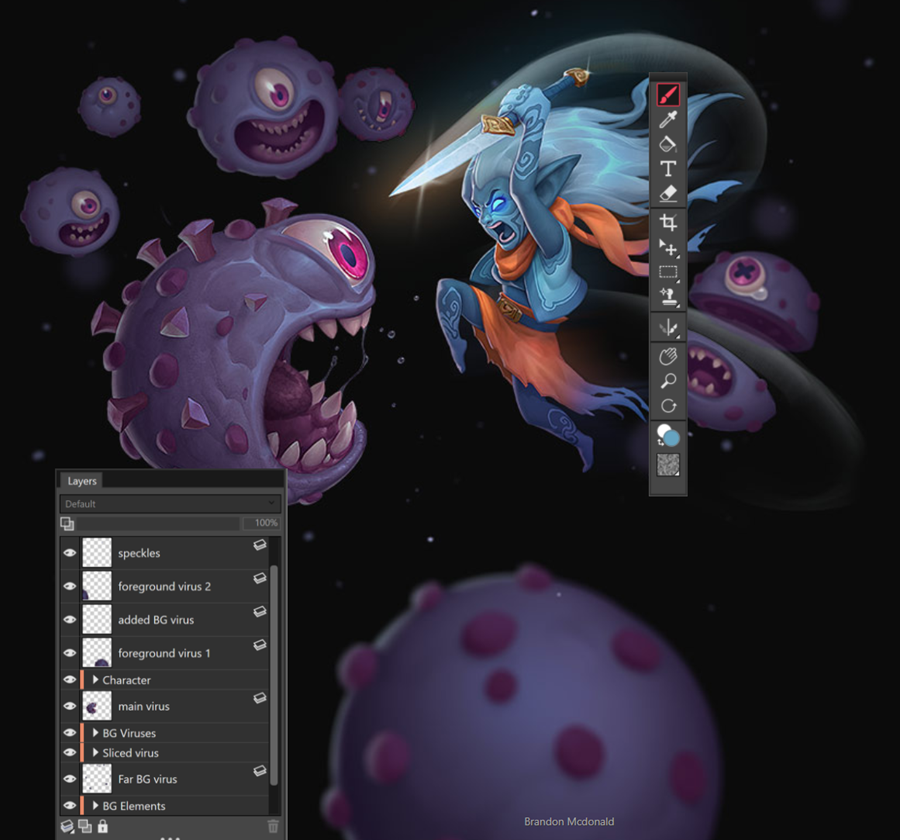Expand the BG Viruses layer group
Image resolution: width=900 pixels, height=840 pixels.
tap(95, 733)
